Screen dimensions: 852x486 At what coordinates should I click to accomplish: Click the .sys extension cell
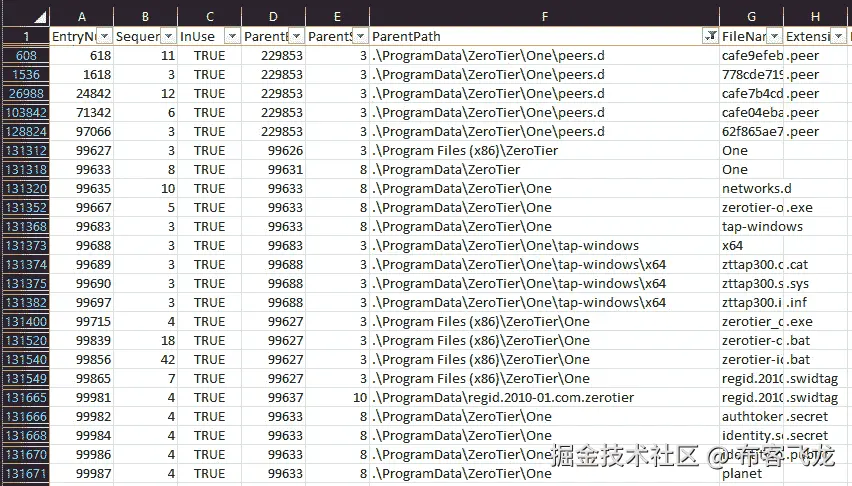pos(815,283)
